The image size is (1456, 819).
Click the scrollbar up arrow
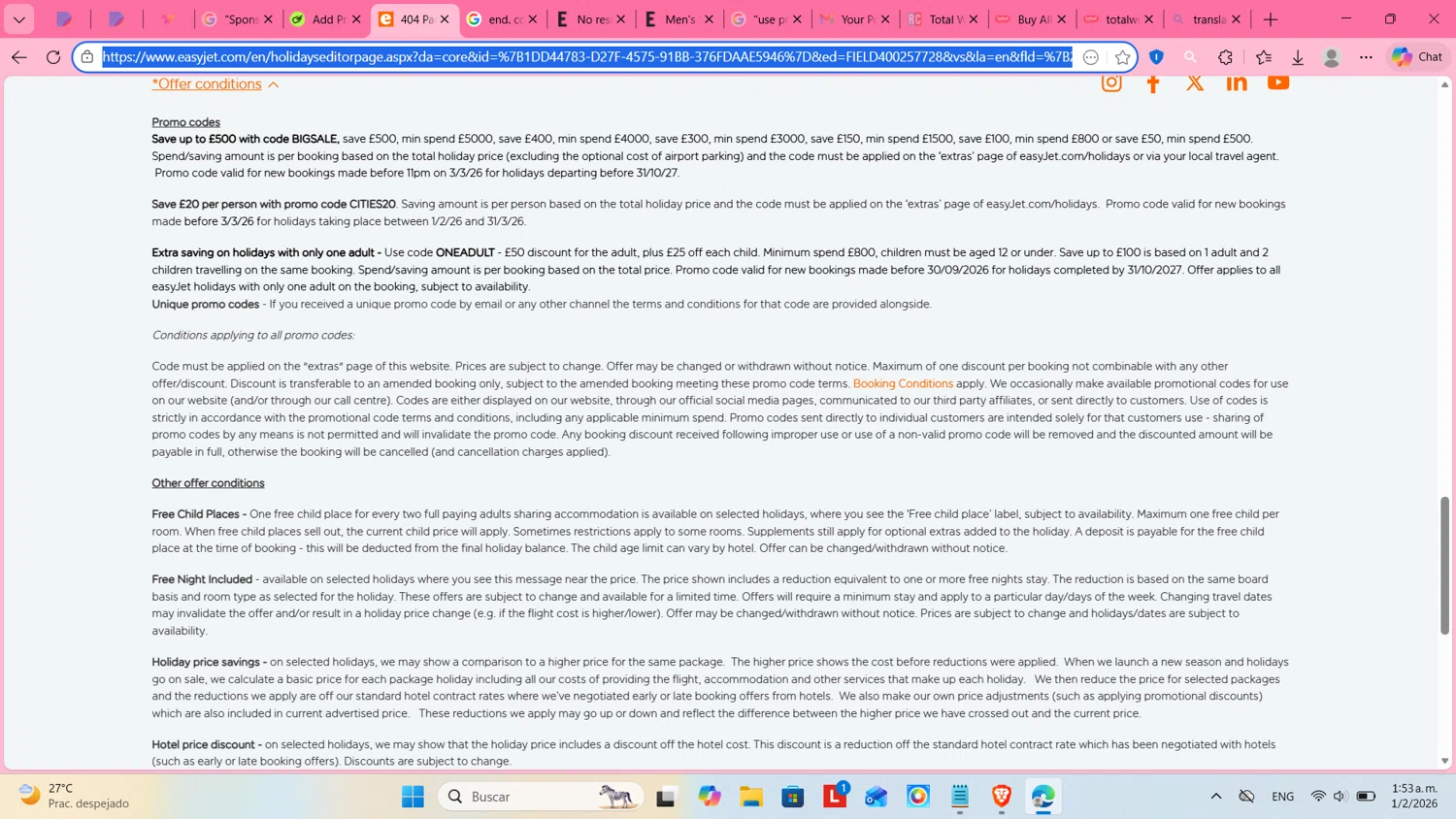point(1444,85)
